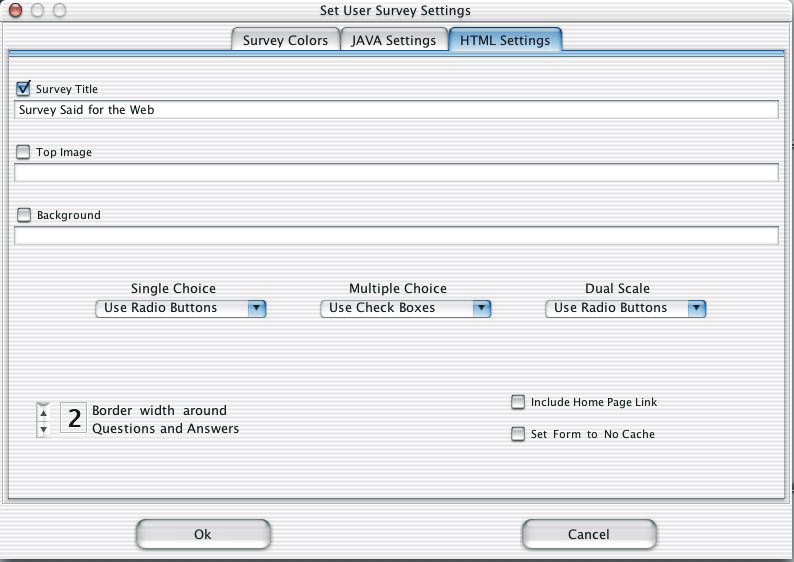Open the Single Choice dropdown
This screenshot has width=794, height=562.
pyautogui.click(x=181, y=308)
